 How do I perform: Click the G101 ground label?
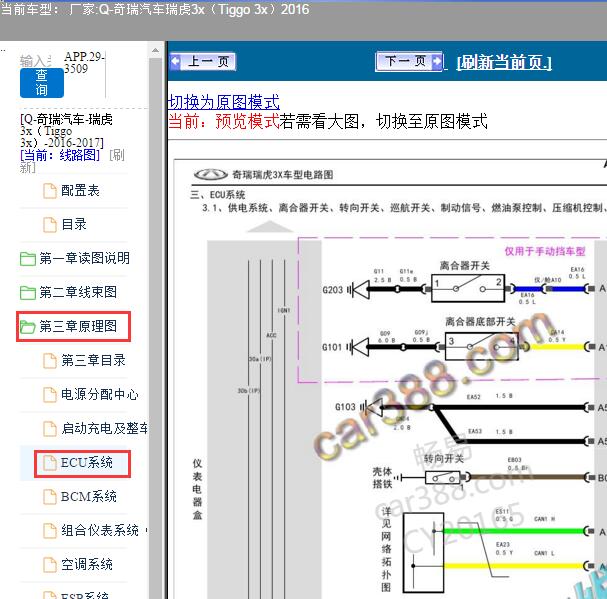(332, 347)
